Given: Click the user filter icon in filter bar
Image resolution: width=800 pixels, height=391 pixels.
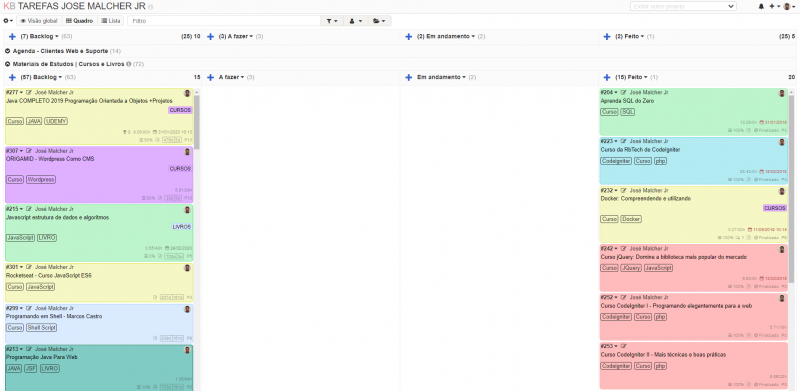Looking at the screenshot, I should (x=352, y=21).
